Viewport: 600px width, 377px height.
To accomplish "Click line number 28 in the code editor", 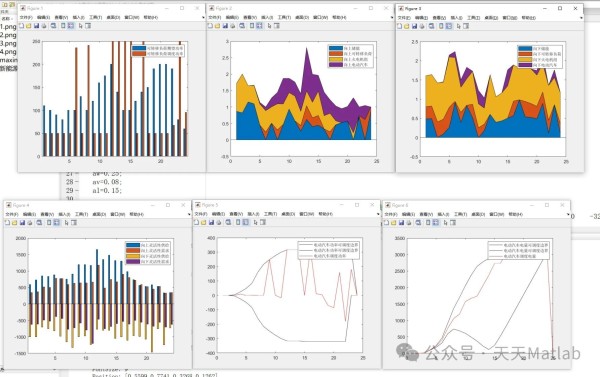I will pyautogui.click(x=70, y=182).
